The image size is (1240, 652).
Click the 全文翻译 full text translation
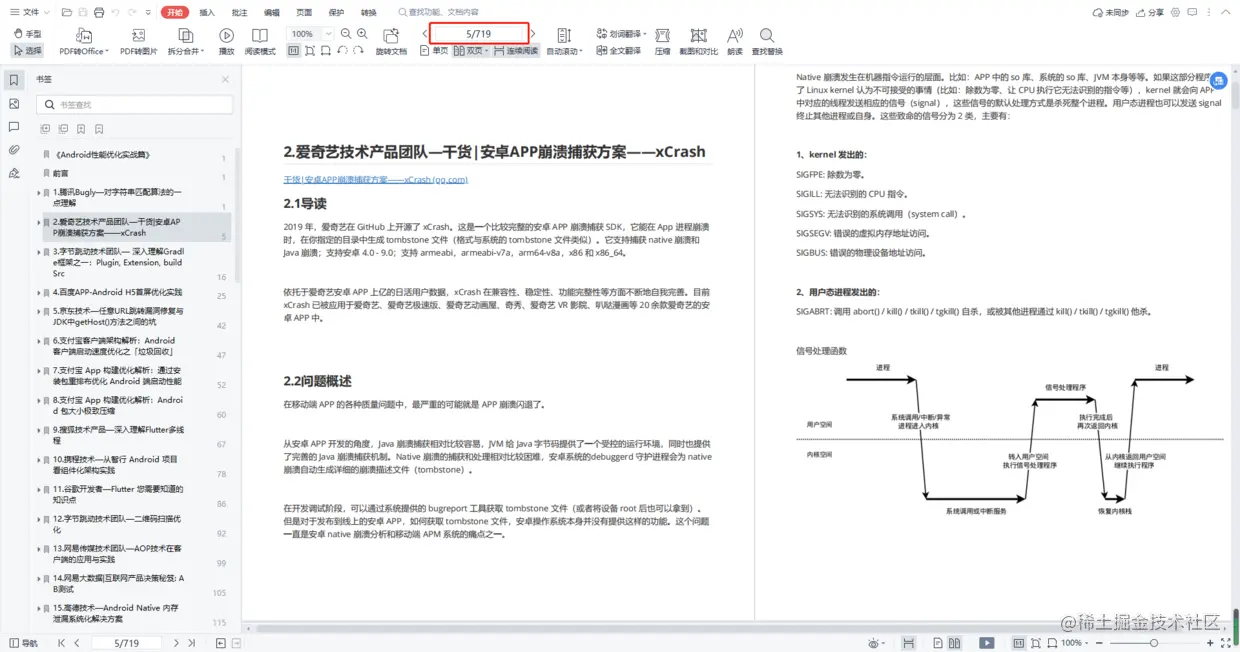click(619, 50)
